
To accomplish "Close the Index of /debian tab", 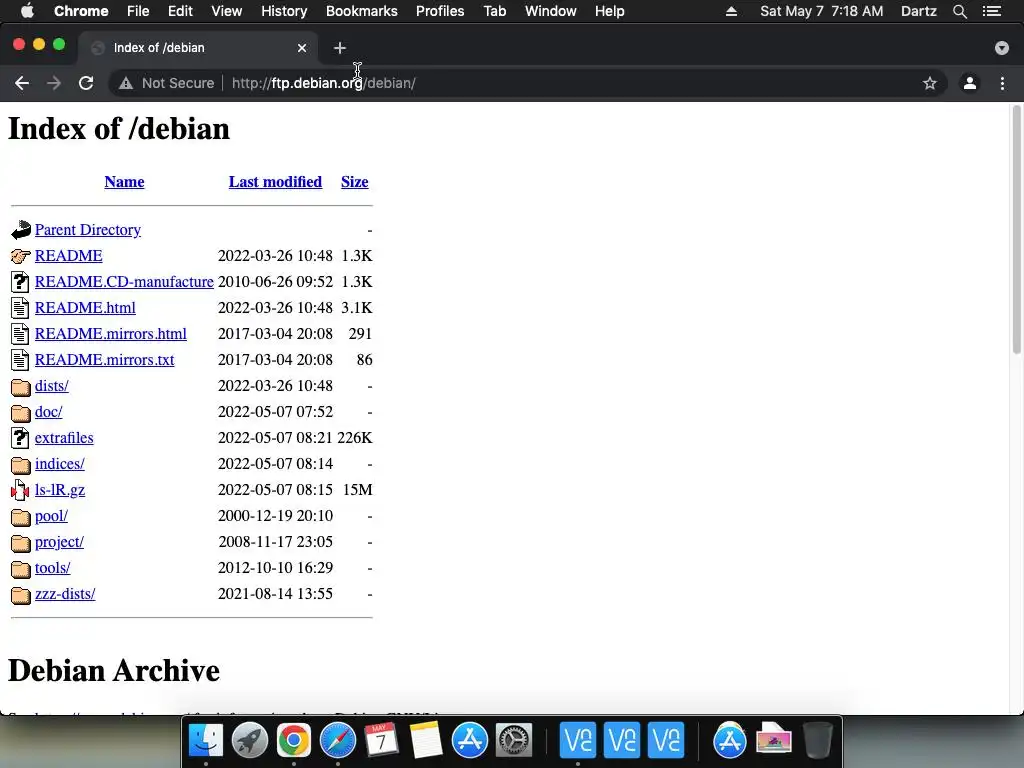I will (302, 48).
